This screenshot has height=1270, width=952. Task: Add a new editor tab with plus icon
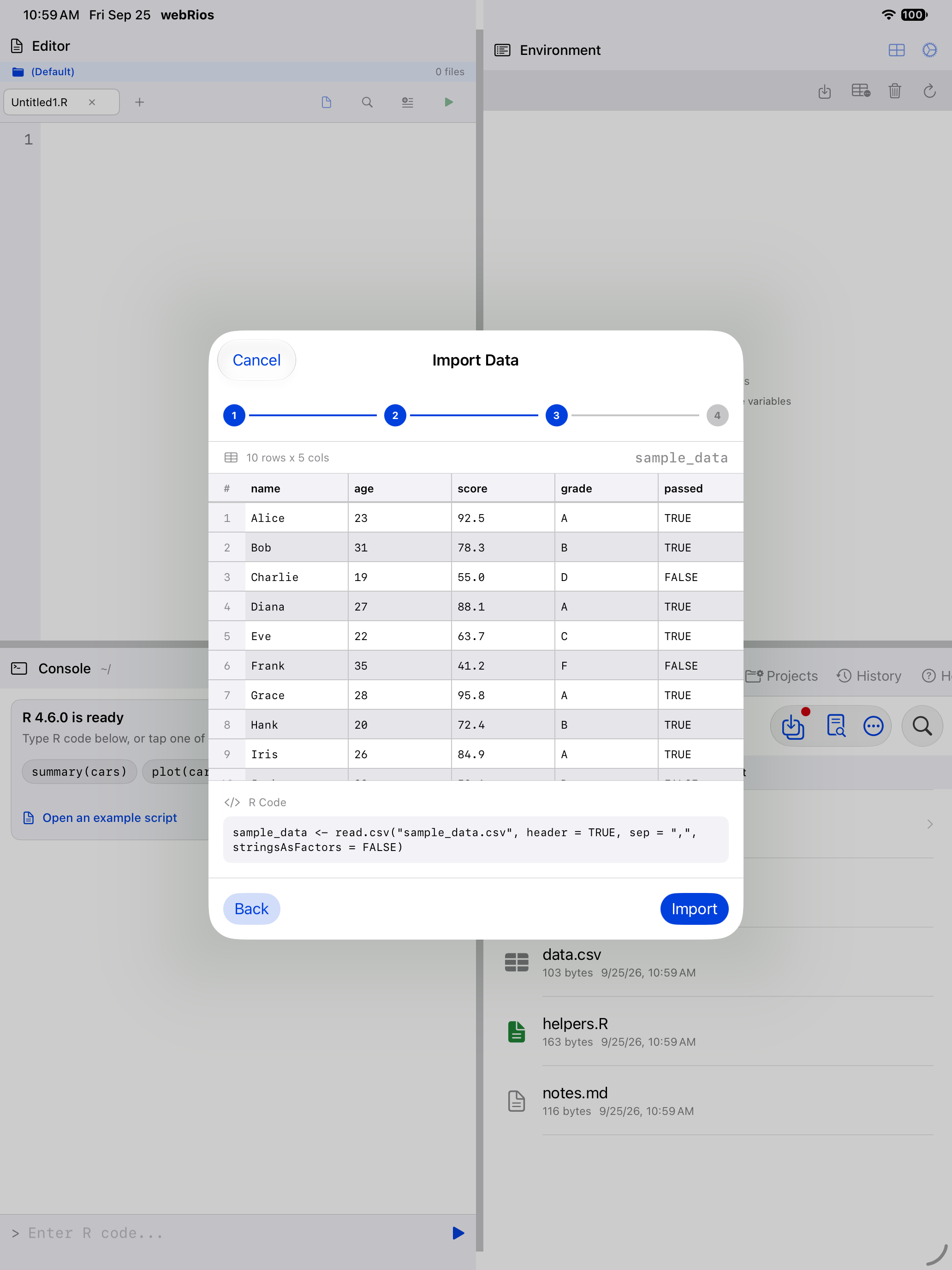(x=139, y=102)
